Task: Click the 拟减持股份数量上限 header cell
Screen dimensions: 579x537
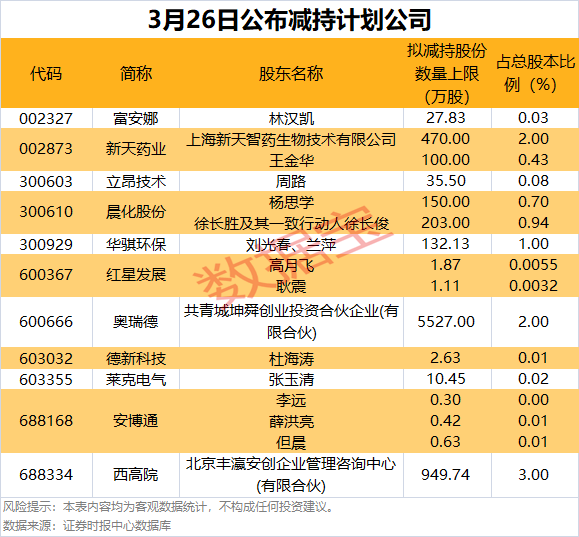Action: pyautogui.click(x=447, y=73)
